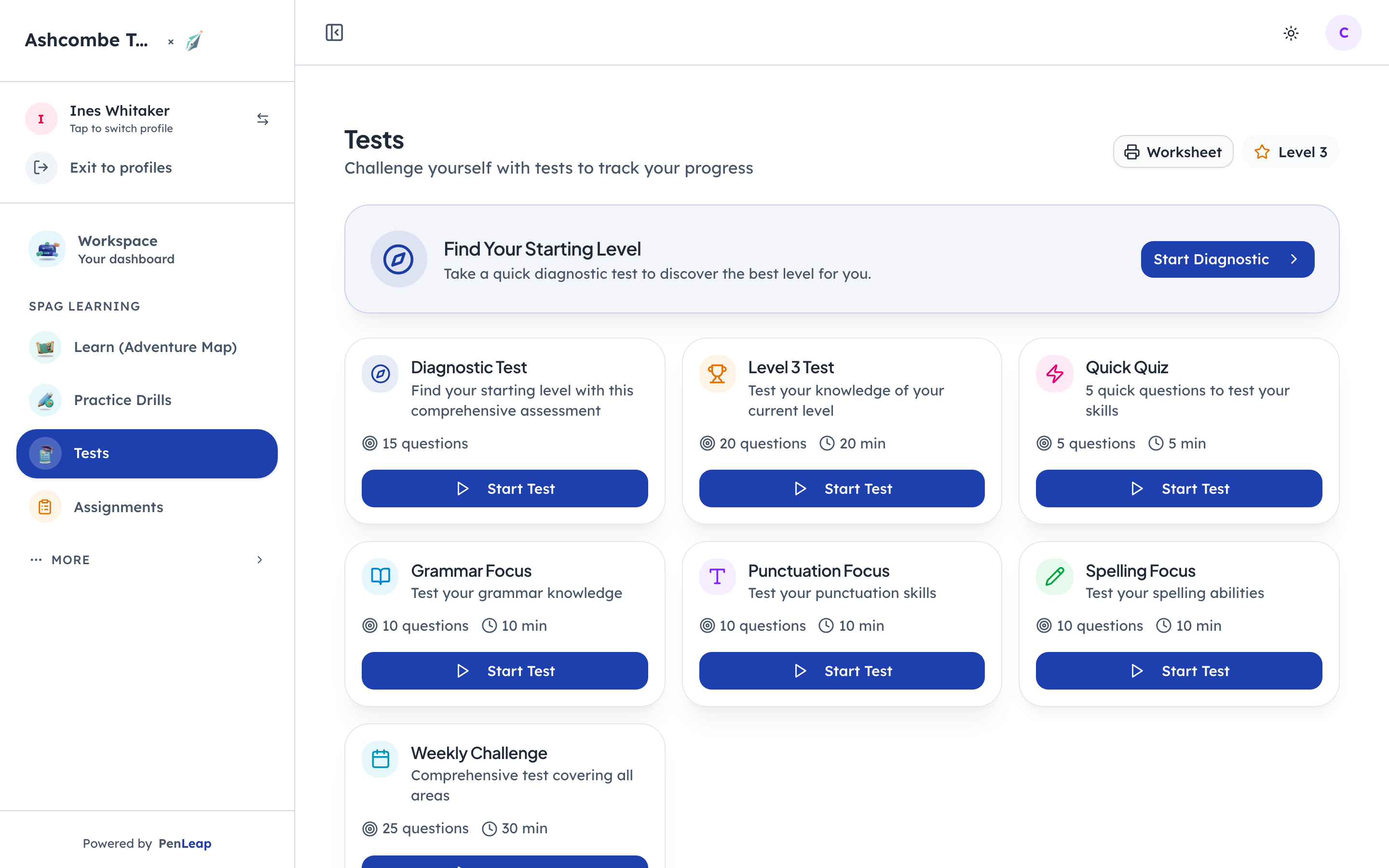1389x868 pixels.
Task: Click the Grammar Focus book icon
Action: (380, 576)
